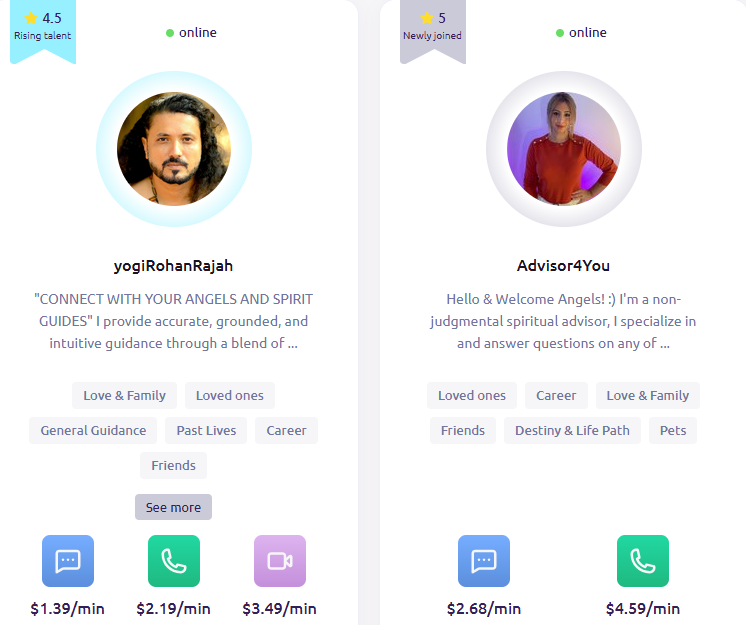Select the Past Lives tag
This screenshot has width=746, height=625.
206,430
